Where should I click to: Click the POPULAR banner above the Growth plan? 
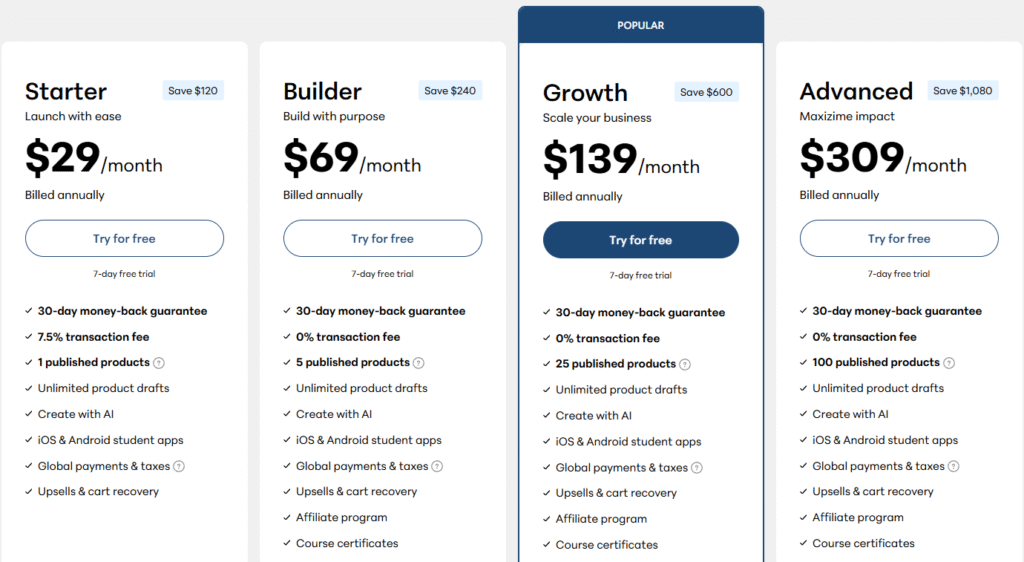pyautogui.click(x=641, y=25)
